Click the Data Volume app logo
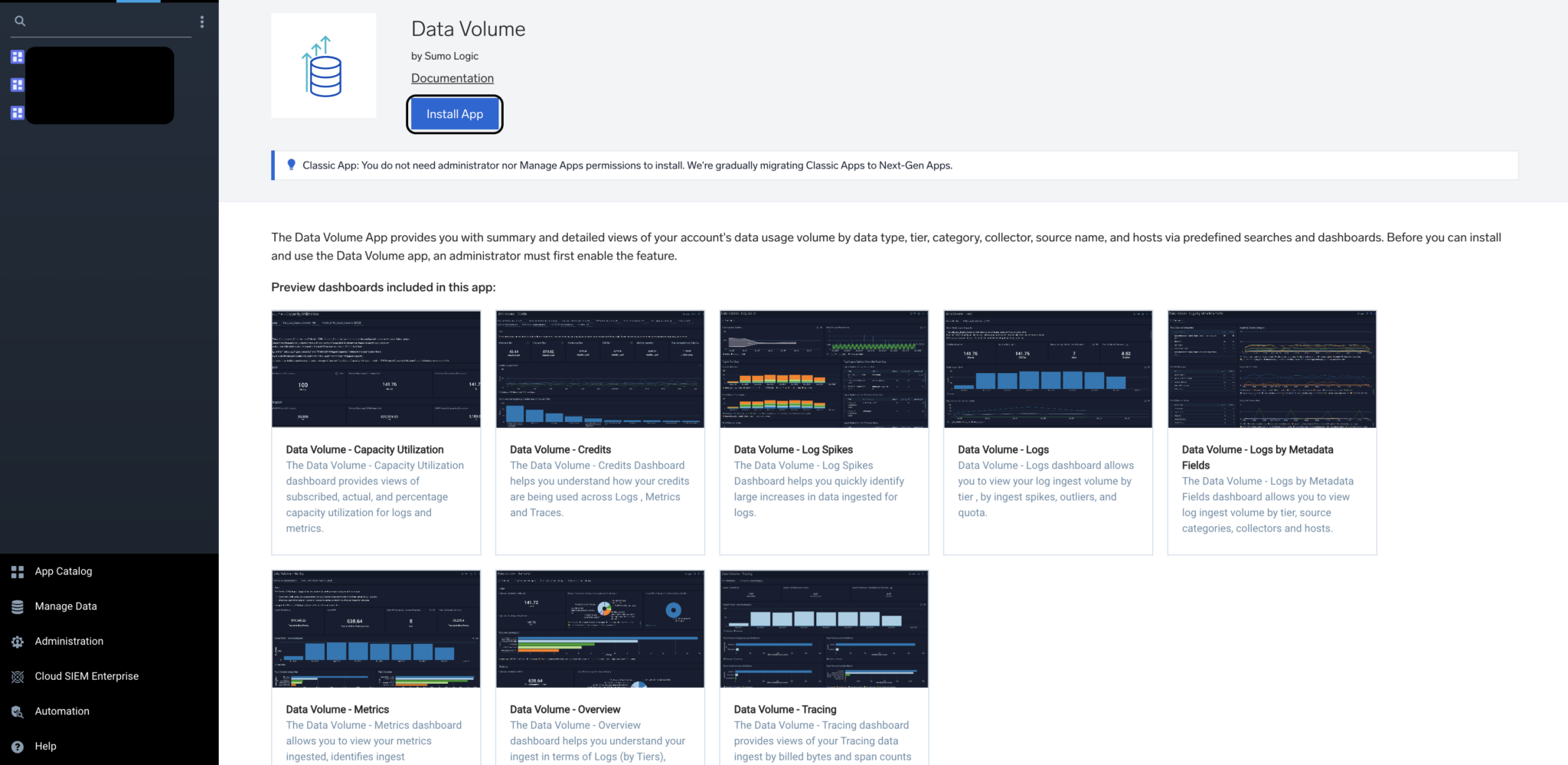The image size is (1568, 765). pyautogui.click(x=323, y=65)
